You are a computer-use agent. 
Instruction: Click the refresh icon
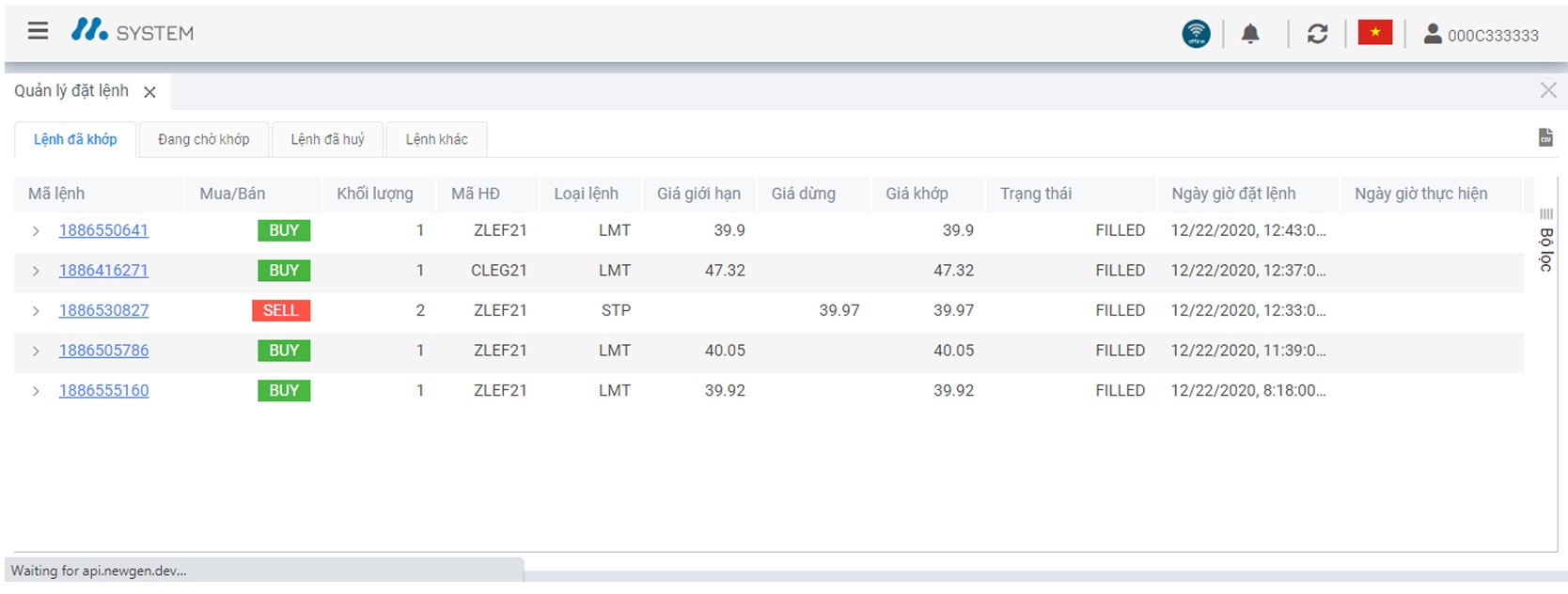pos(1317,35)
